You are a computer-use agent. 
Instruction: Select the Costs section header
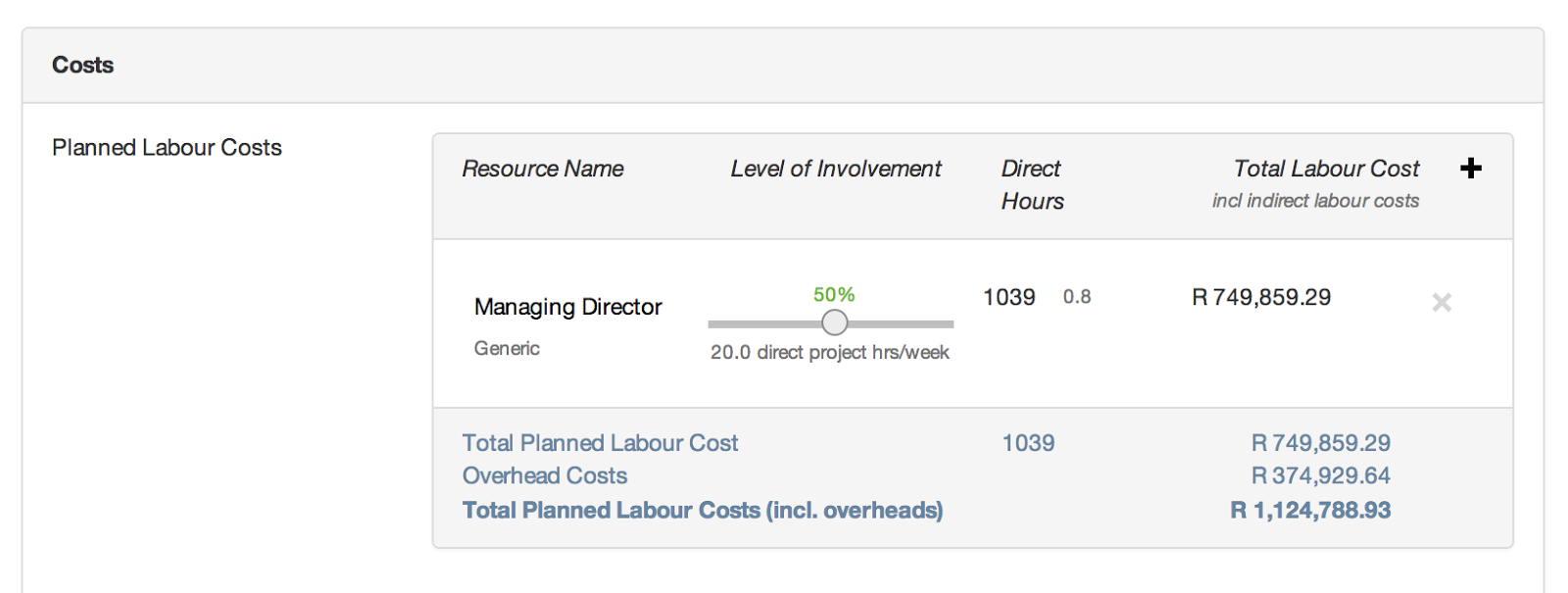point(82,64)
